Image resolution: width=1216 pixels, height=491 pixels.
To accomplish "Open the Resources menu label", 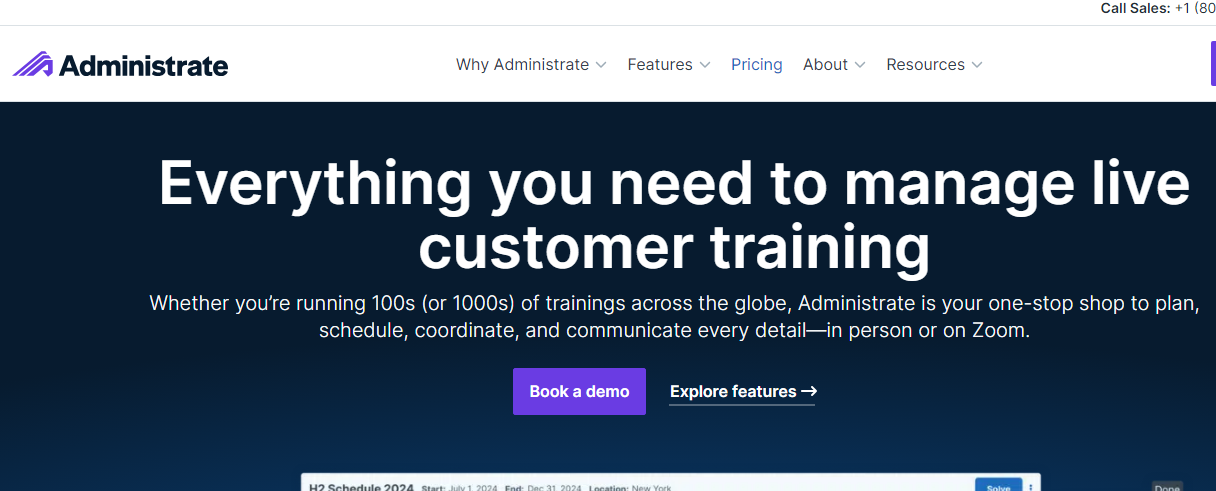I will (x=925, y=65).
